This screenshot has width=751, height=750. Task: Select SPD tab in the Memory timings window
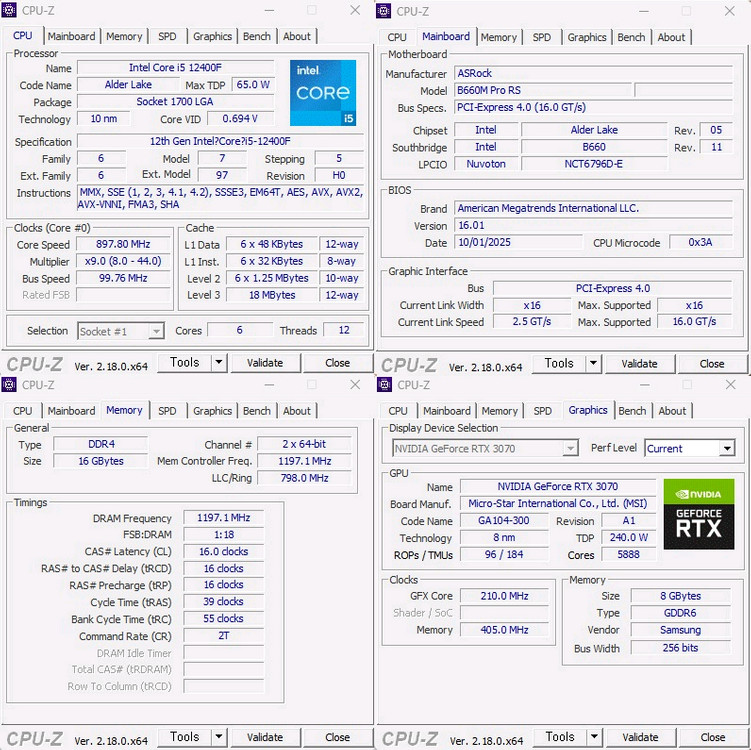click(x=167, y=411)
